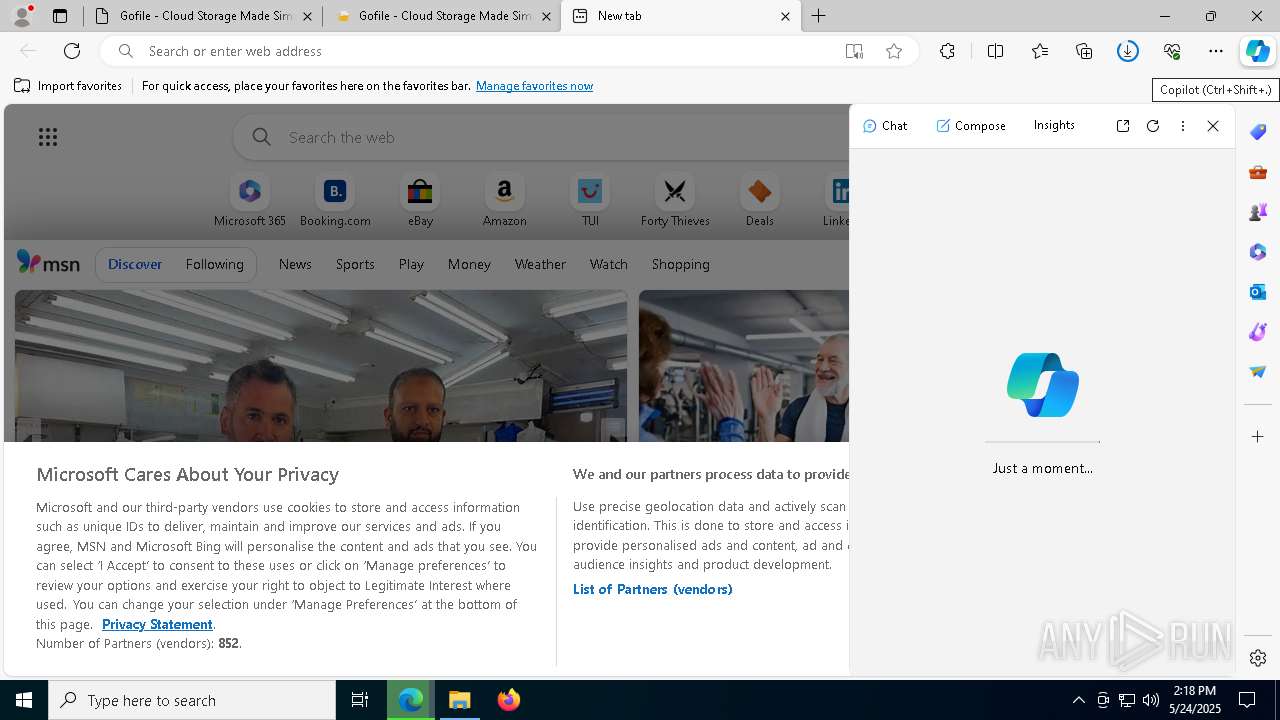Select the Following feed tab
This screenshot has height=720, width=1280.
(x=214, y=264)
